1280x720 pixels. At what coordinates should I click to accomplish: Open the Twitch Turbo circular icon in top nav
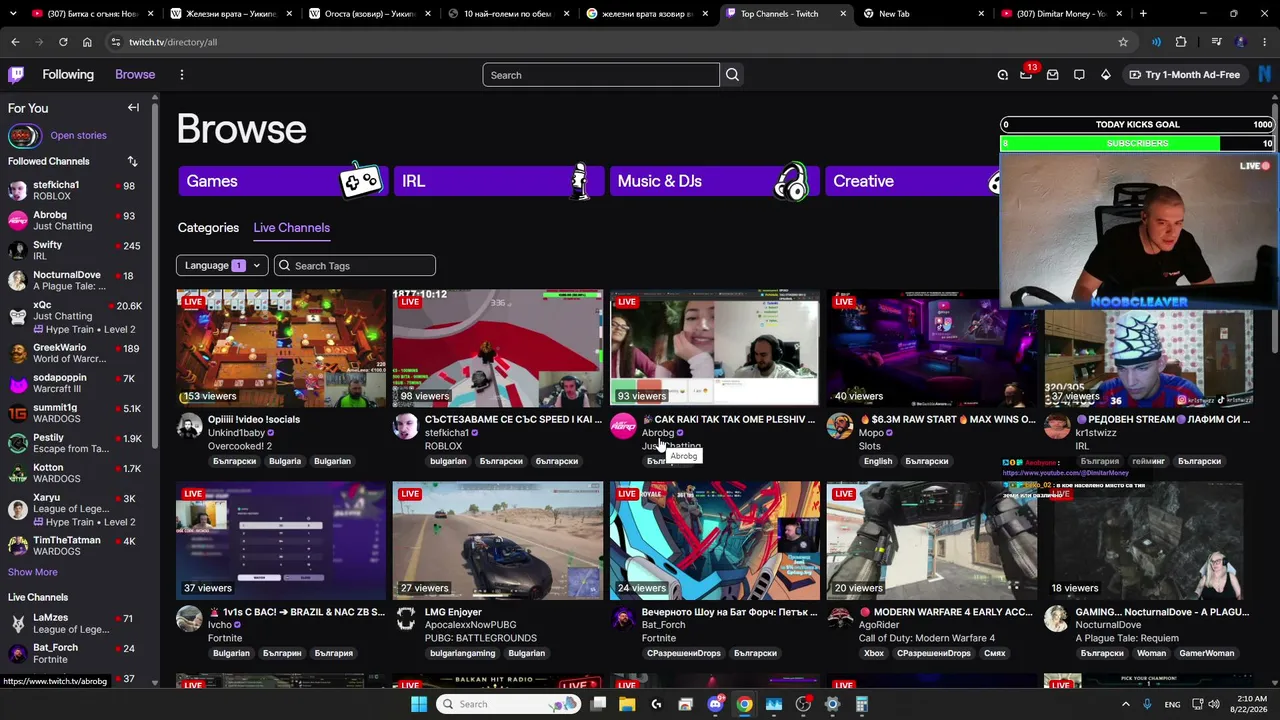[1002, 75]
